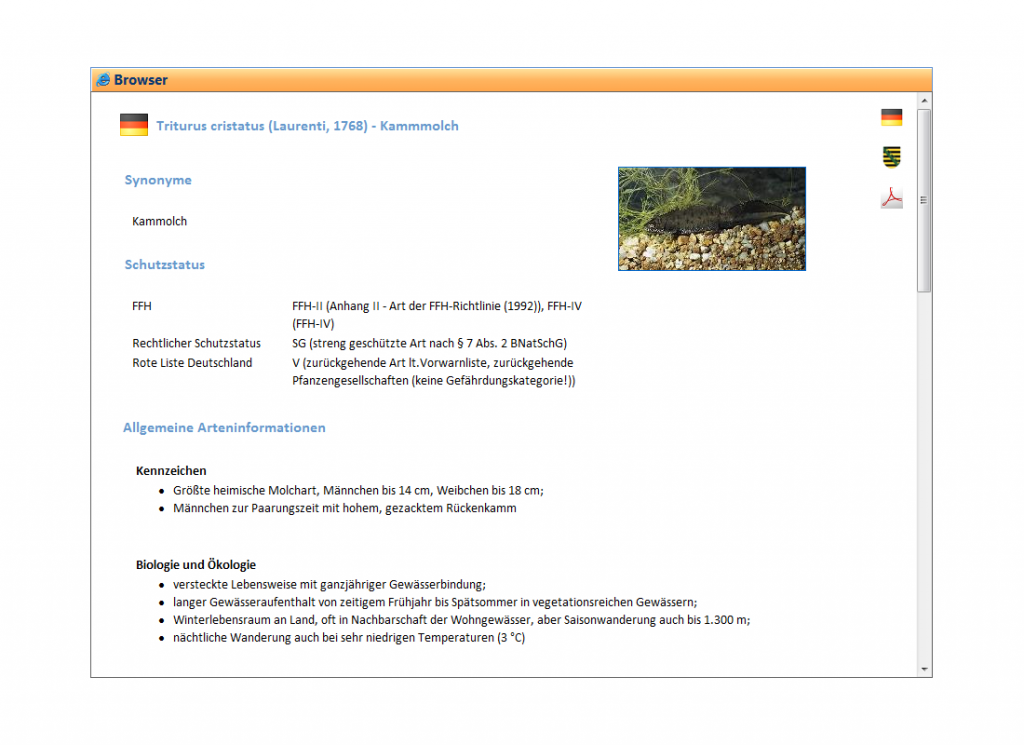Click the 'Größte heimische Molchart' bullet

coord(359,490)
